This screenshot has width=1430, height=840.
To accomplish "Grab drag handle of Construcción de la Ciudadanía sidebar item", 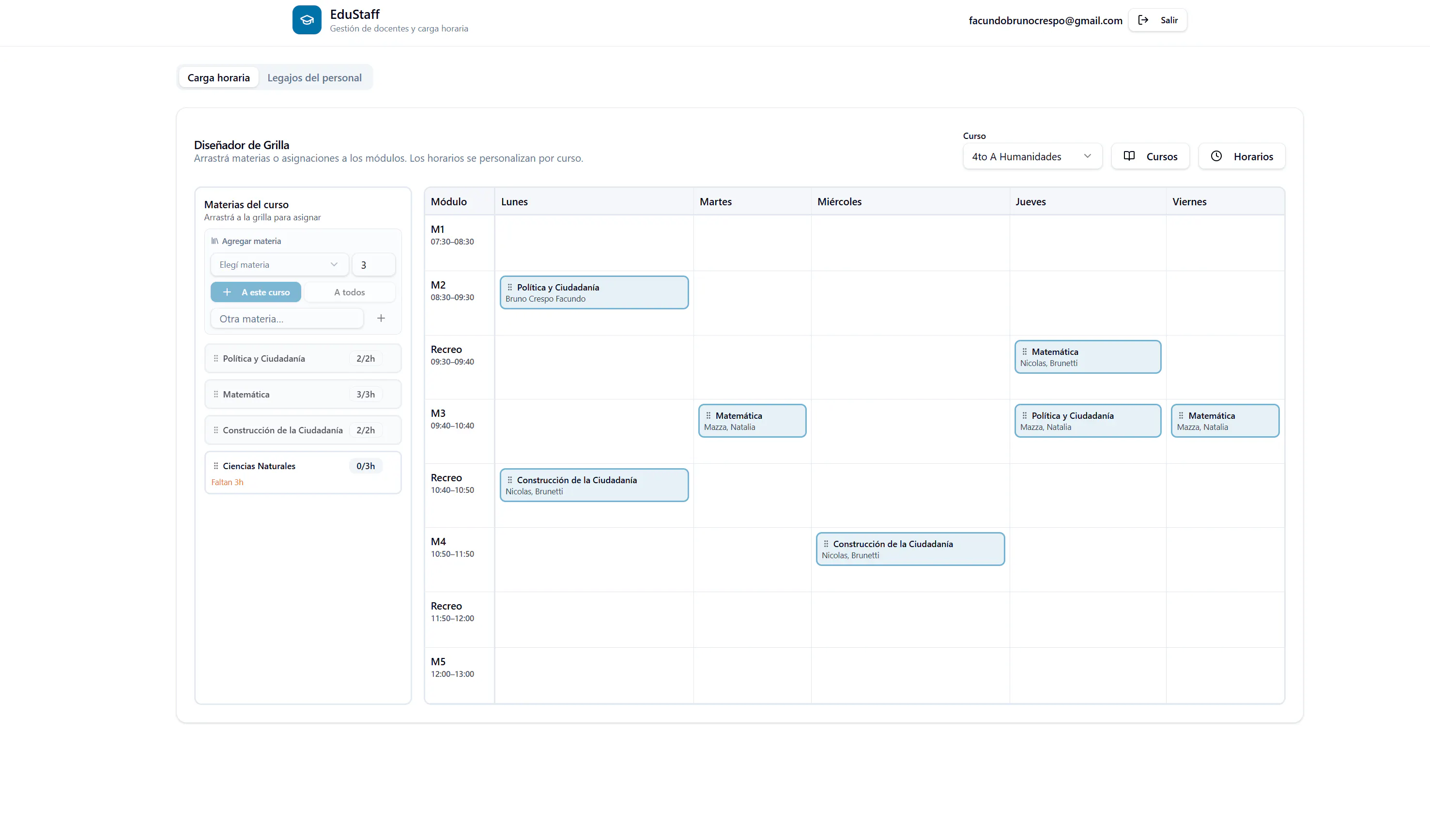I will (215, 430).
